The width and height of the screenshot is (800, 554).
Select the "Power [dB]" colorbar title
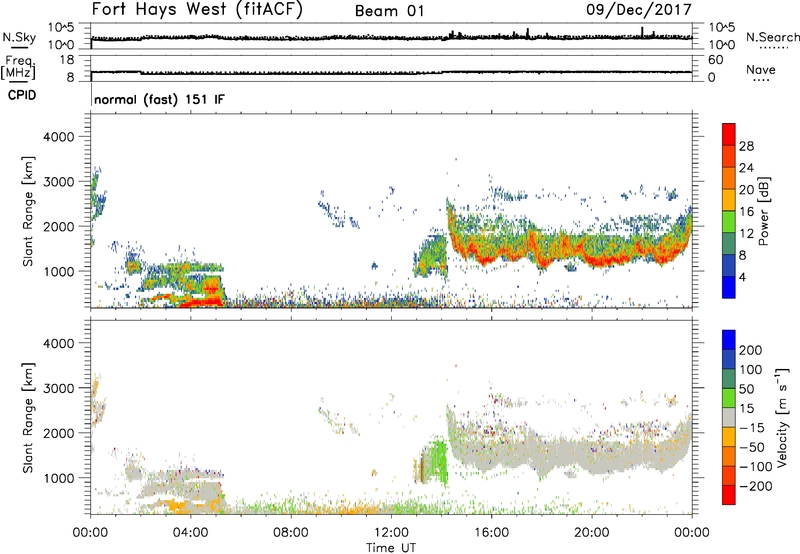tap(763, 211)
